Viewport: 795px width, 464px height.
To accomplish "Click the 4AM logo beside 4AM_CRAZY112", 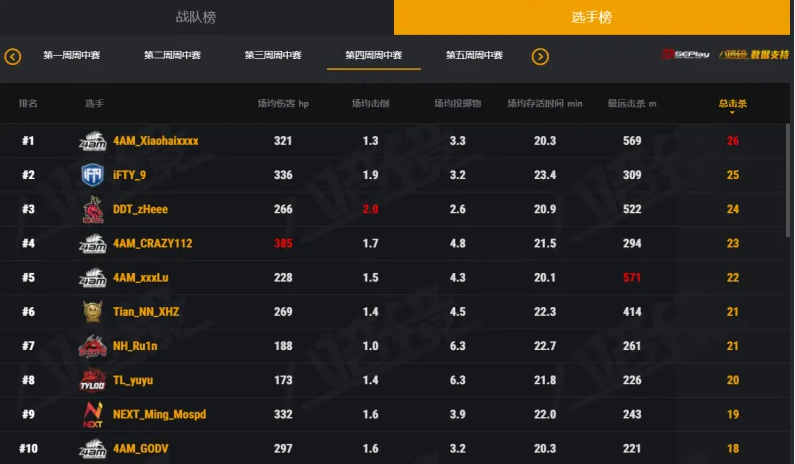I will [93, 243].
